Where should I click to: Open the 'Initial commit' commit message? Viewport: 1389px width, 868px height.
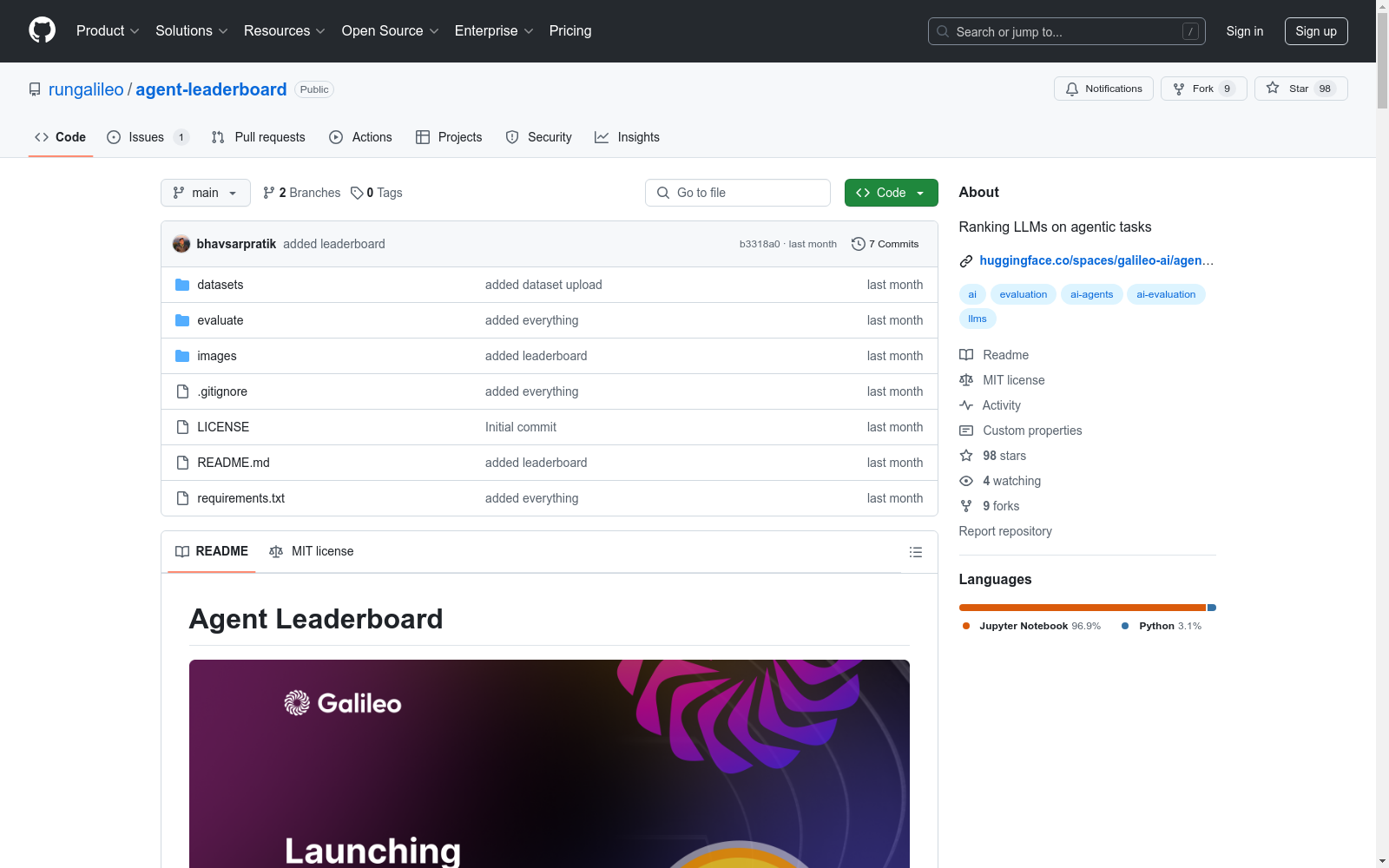[x=521, y=427]
